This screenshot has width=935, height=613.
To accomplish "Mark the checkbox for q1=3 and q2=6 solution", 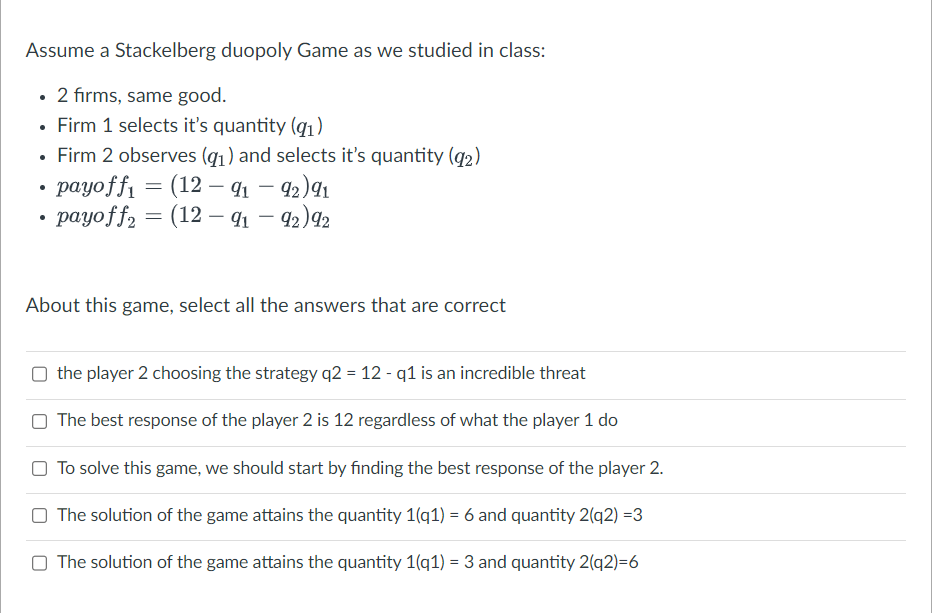I will point(39,562).
